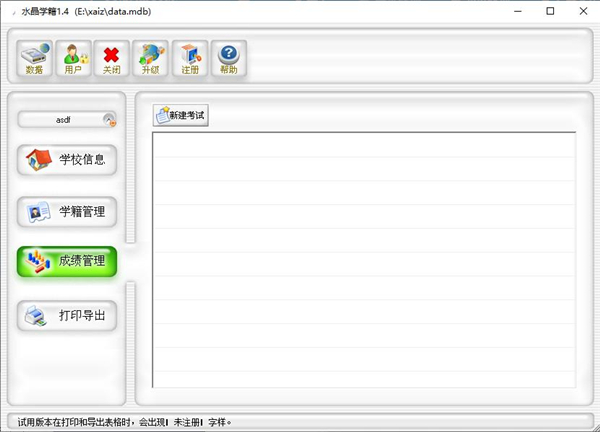Click the red 关闭 (Close) toolbar icon
The image size is (600, 432).
point(112,59)
